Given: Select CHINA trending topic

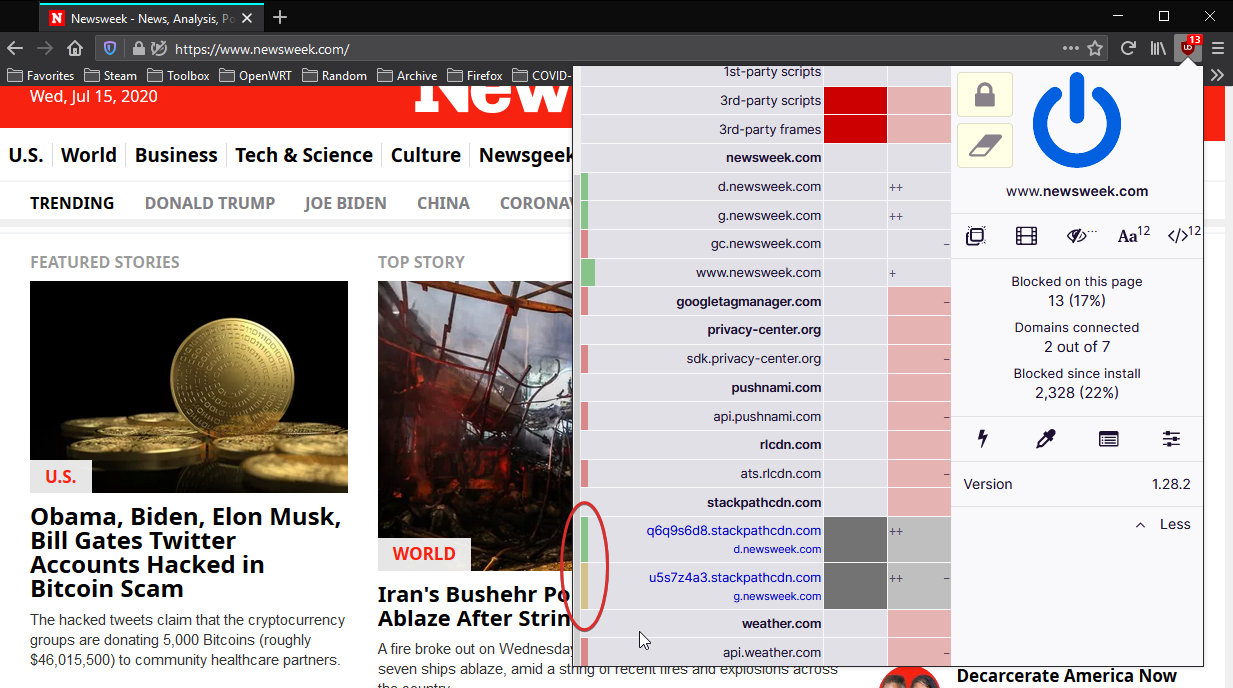Looking at the screenshot, I should [x=443, y=203].
